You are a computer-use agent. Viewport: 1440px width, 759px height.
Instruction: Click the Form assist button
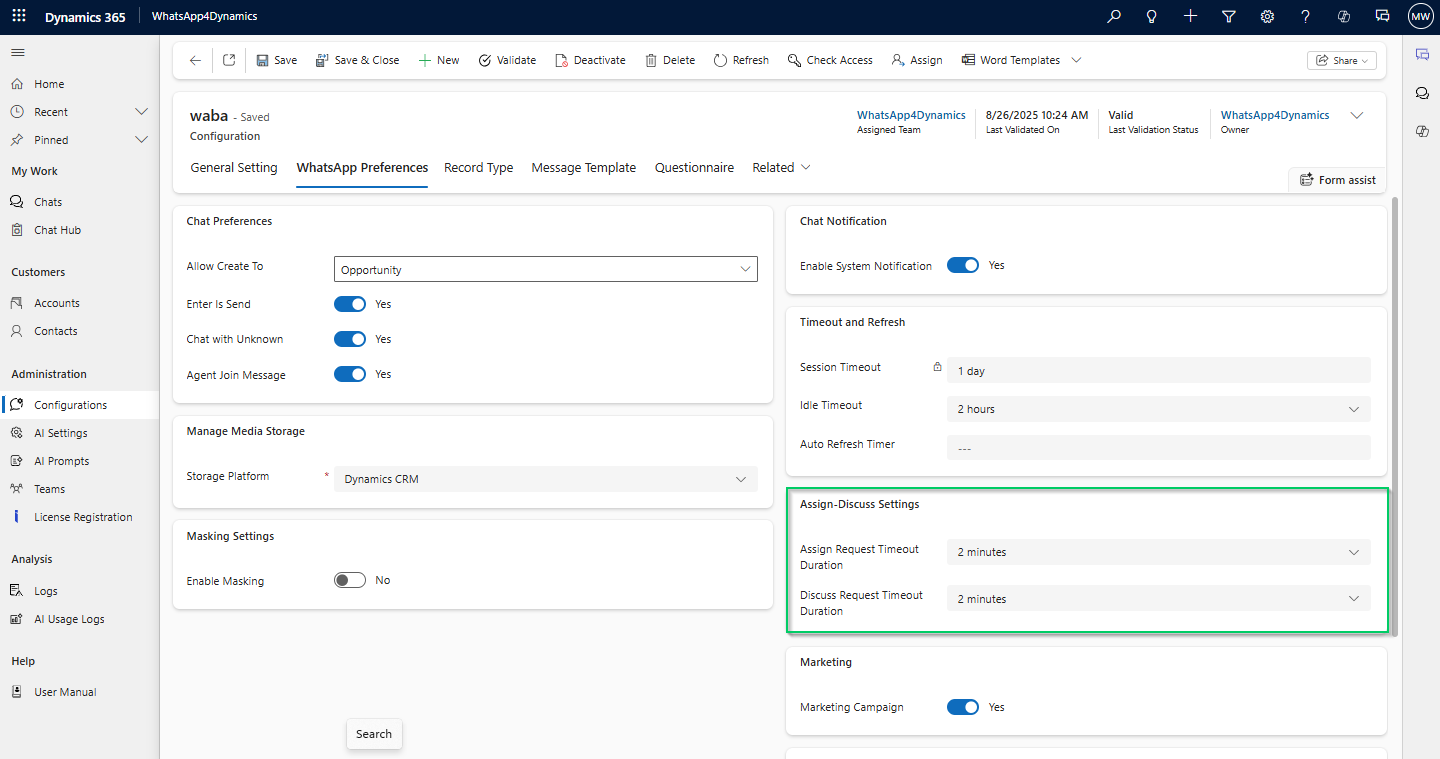[1337, 180]
